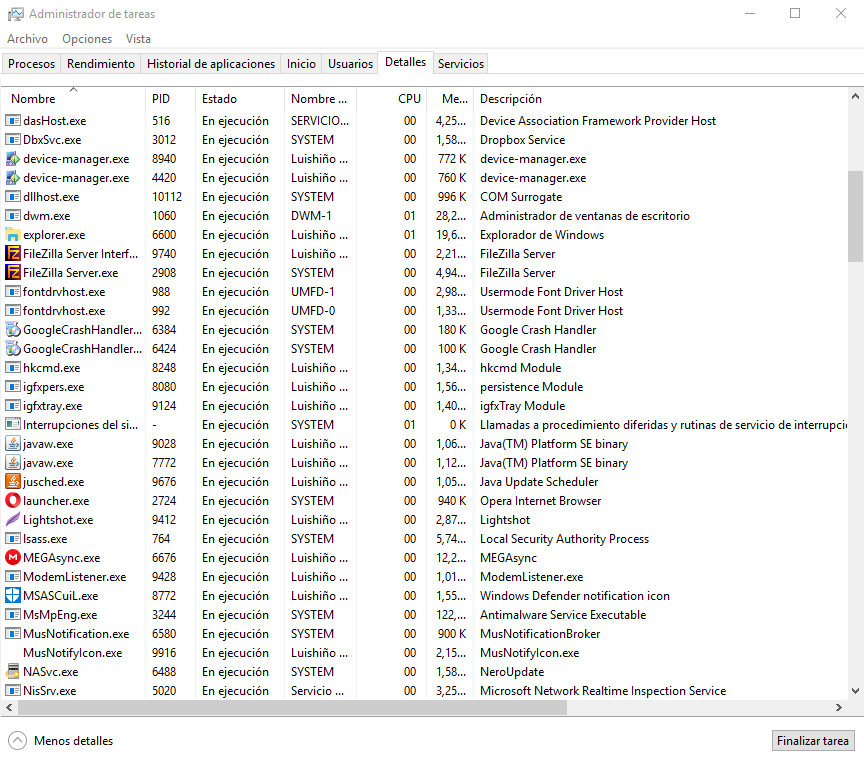Click the UMFD-0 user name cell
The height and width of the screenshot is (765, 864).
click(x=313, y=311)
